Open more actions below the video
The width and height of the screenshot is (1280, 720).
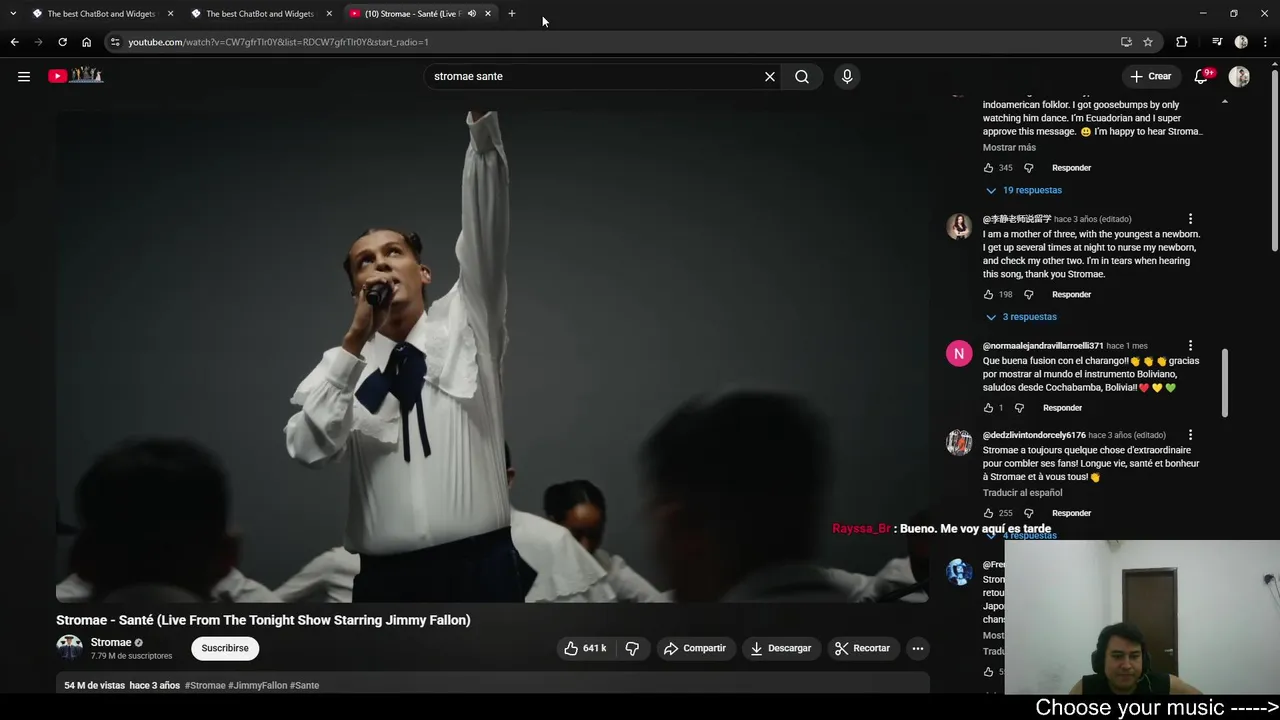(x=917, y=648)
